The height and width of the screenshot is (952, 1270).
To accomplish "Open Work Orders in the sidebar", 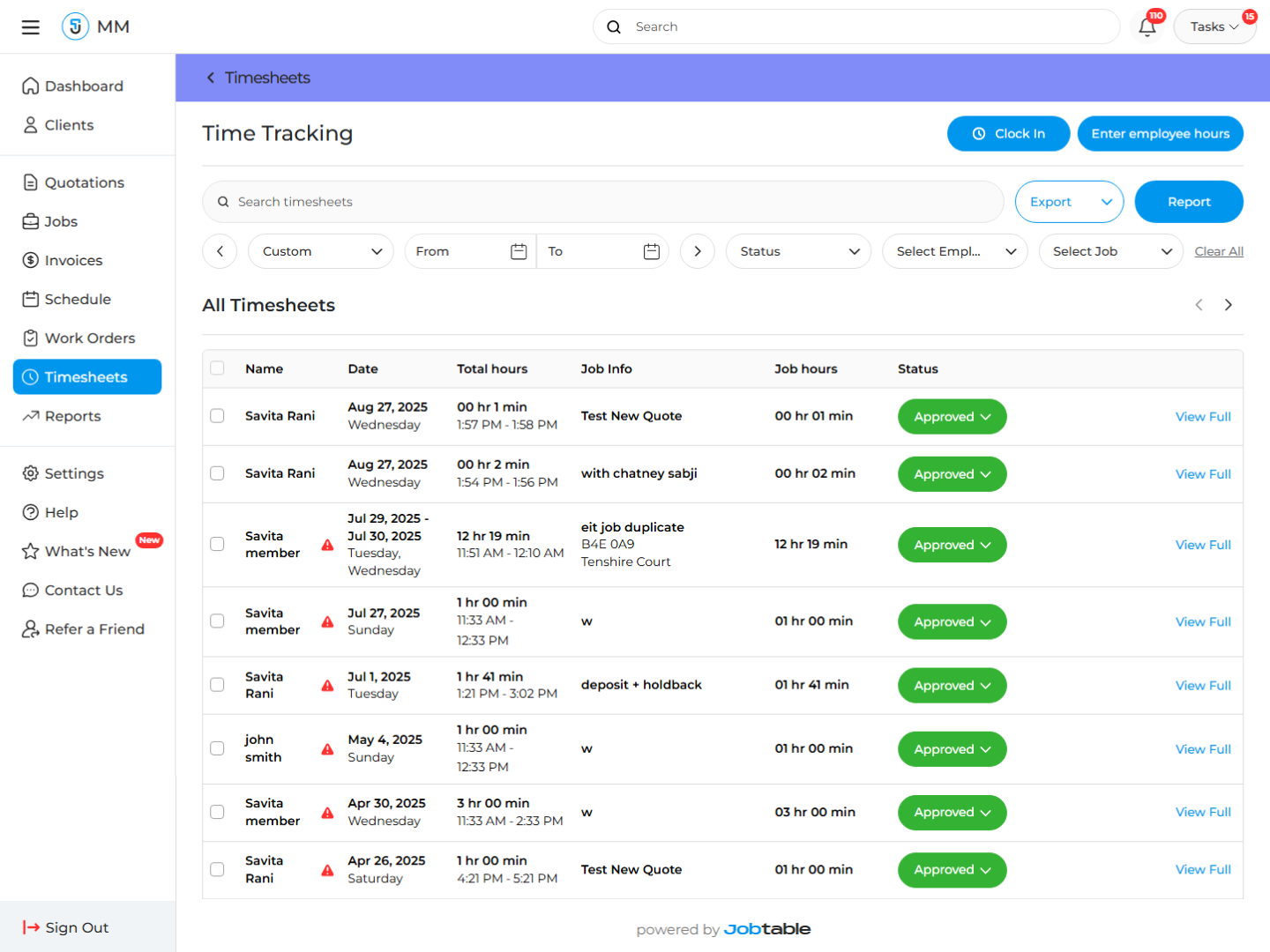I will [x=89, y=338].
